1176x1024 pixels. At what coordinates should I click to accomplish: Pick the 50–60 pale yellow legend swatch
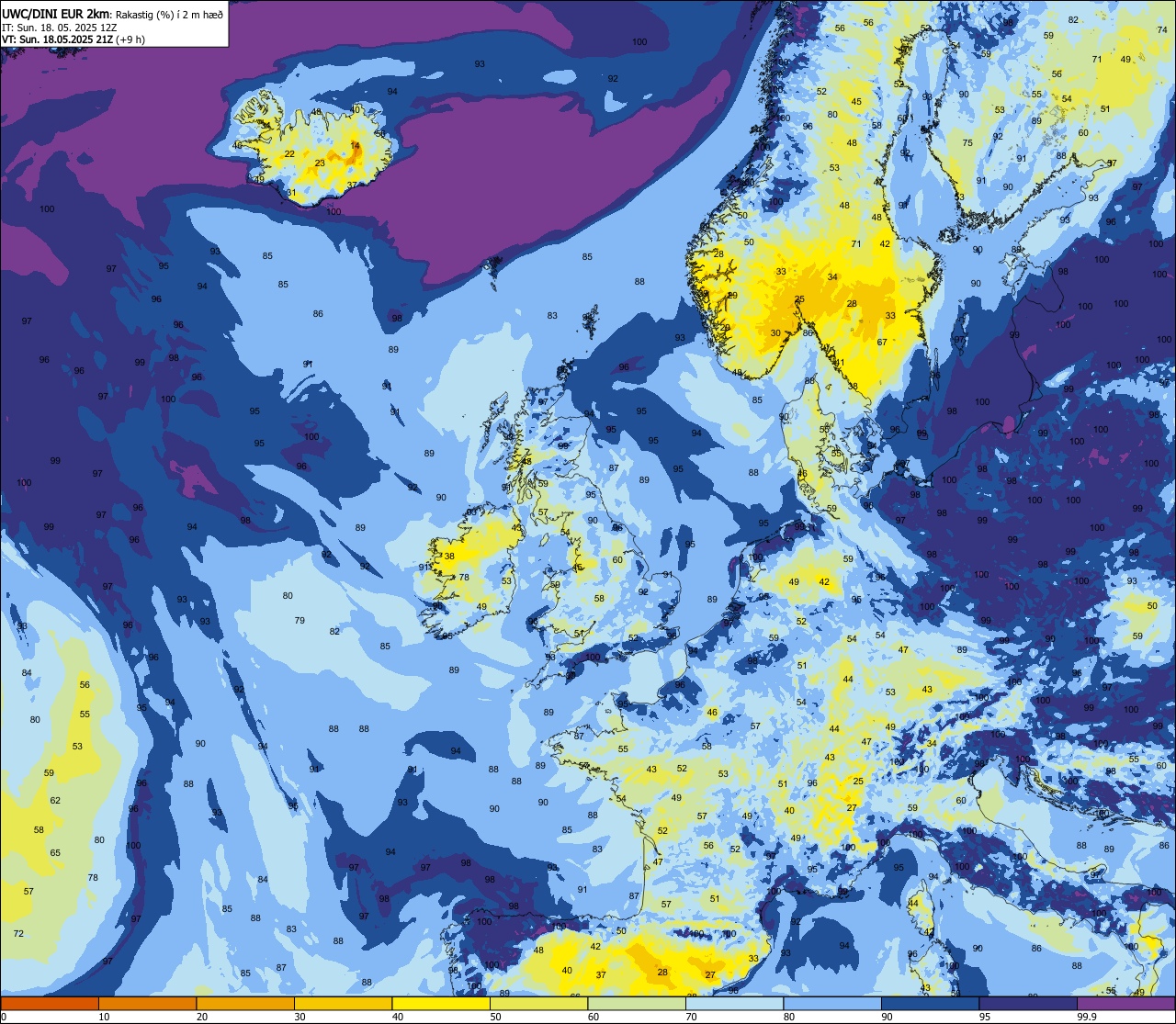[x=538, y=1004]
